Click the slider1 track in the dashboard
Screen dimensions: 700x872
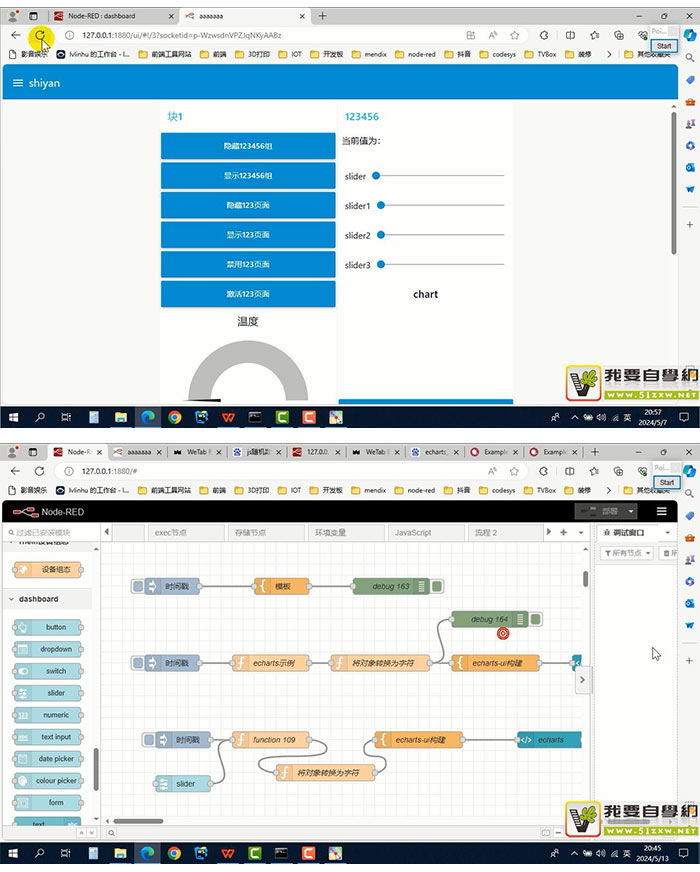point(441,205)
